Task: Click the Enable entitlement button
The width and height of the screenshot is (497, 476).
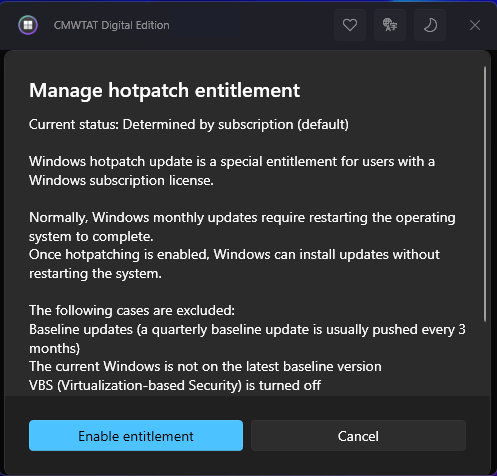Action: point(136,436)
